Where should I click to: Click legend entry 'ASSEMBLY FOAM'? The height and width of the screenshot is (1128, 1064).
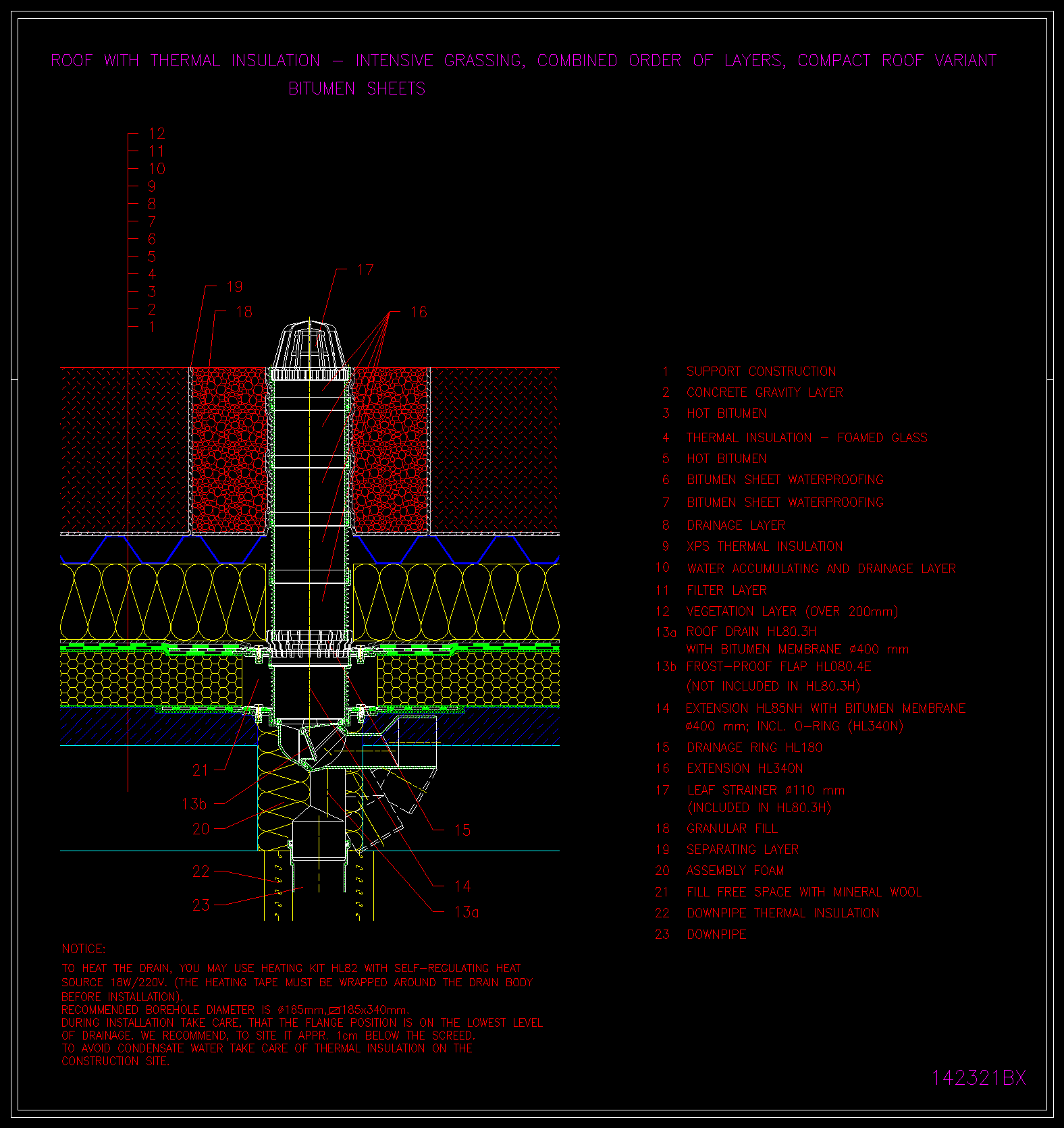click(735, 871)
